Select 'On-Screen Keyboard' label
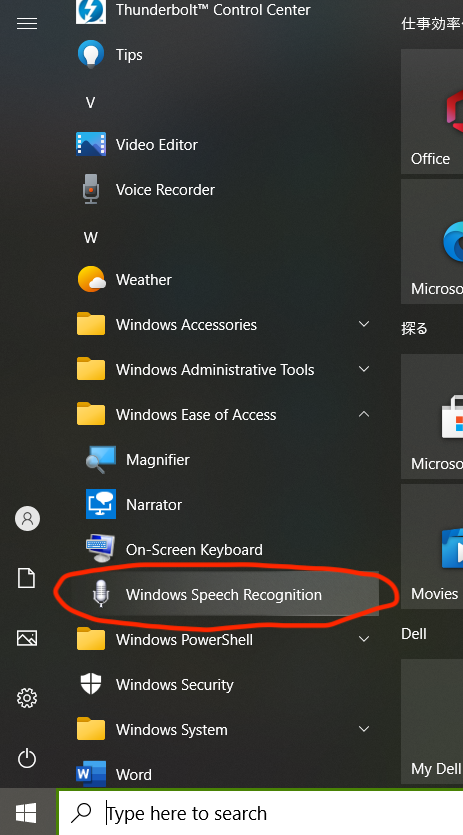The image size is (463, 835). tap(194, 550)
